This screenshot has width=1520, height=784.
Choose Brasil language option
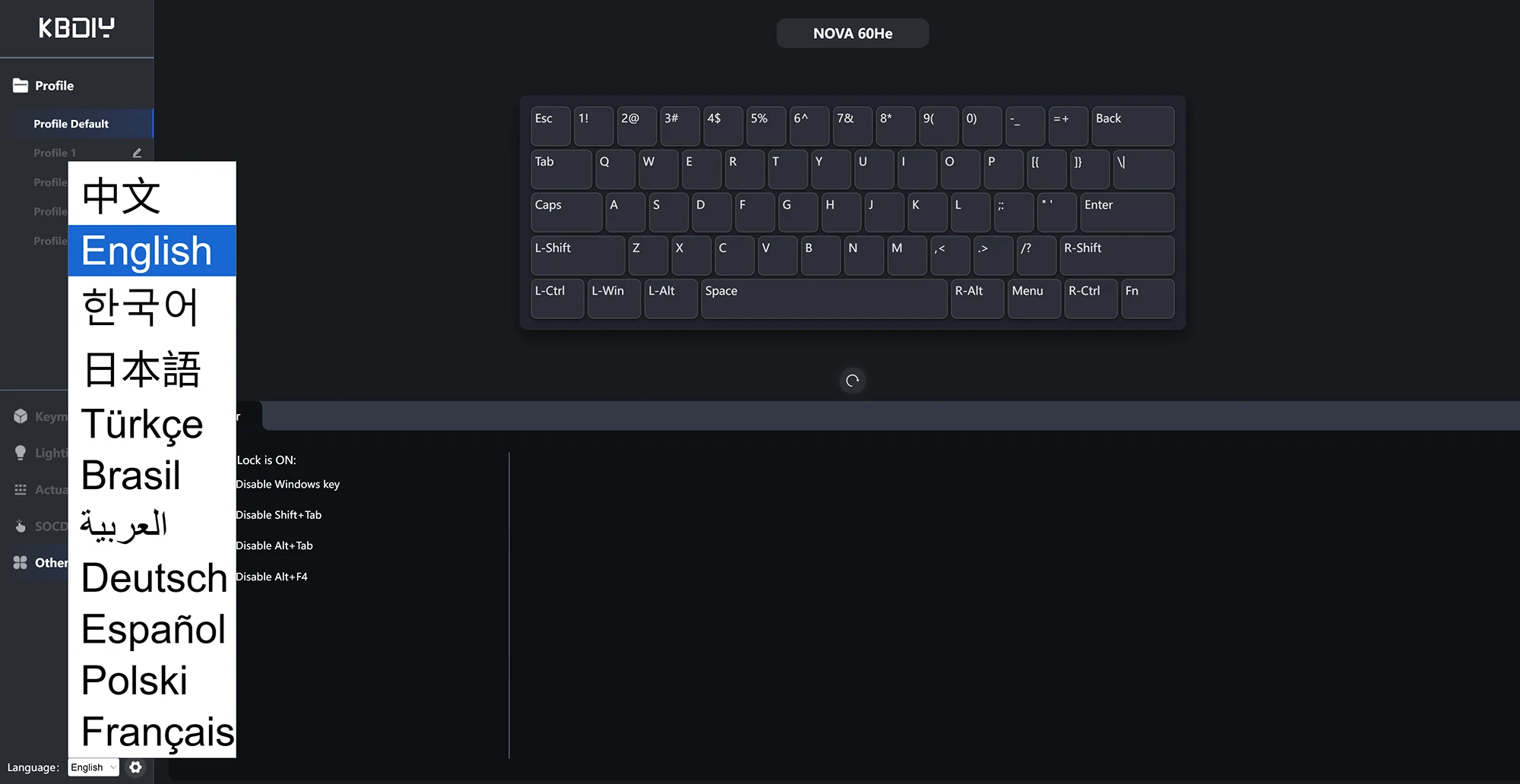[x=152, y=476]
